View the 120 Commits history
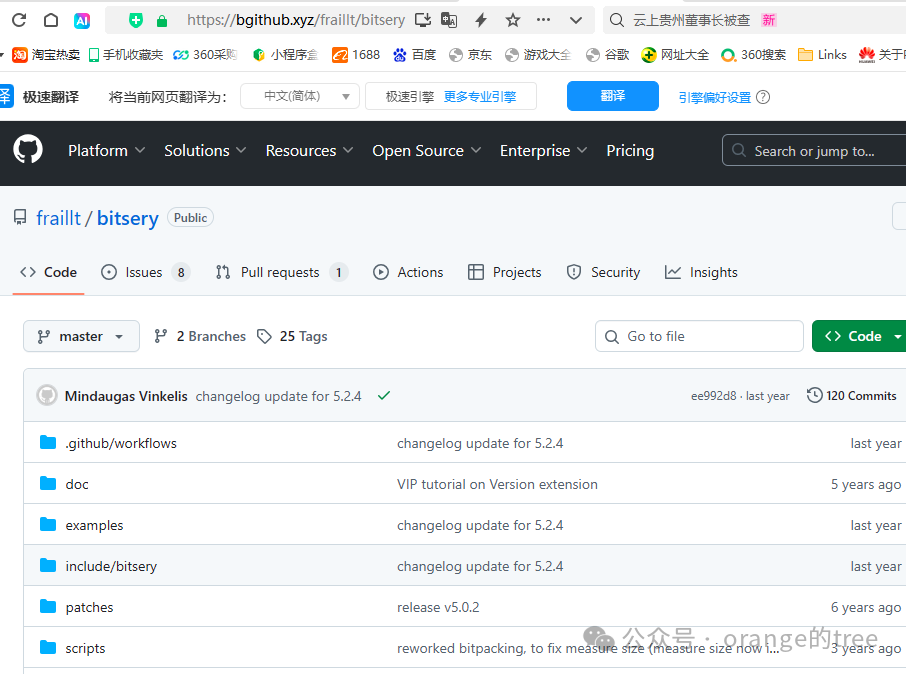This screenshot has height=674, width=906. pyautogui.click(x=852, y=395)
